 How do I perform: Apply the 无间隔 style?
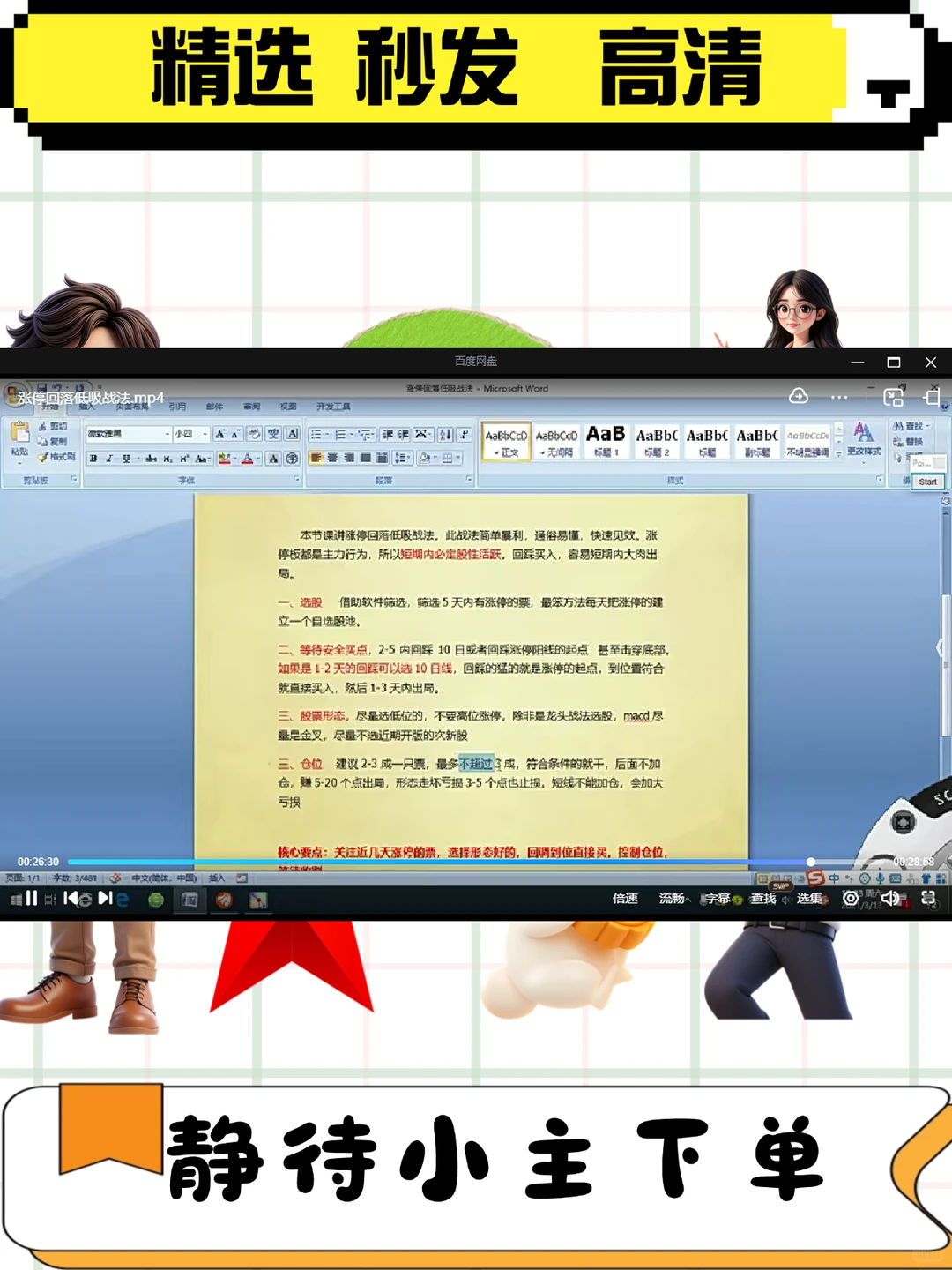pos(556,442)
